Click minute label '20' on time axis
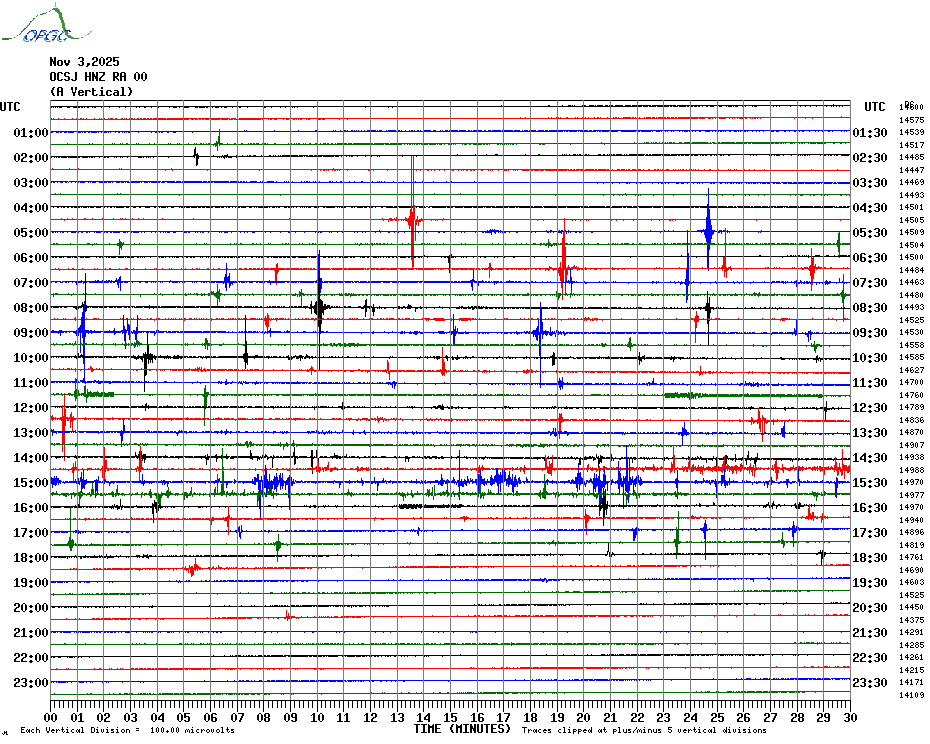This screenshot has width=930, height=744. (x=584, y=718)
